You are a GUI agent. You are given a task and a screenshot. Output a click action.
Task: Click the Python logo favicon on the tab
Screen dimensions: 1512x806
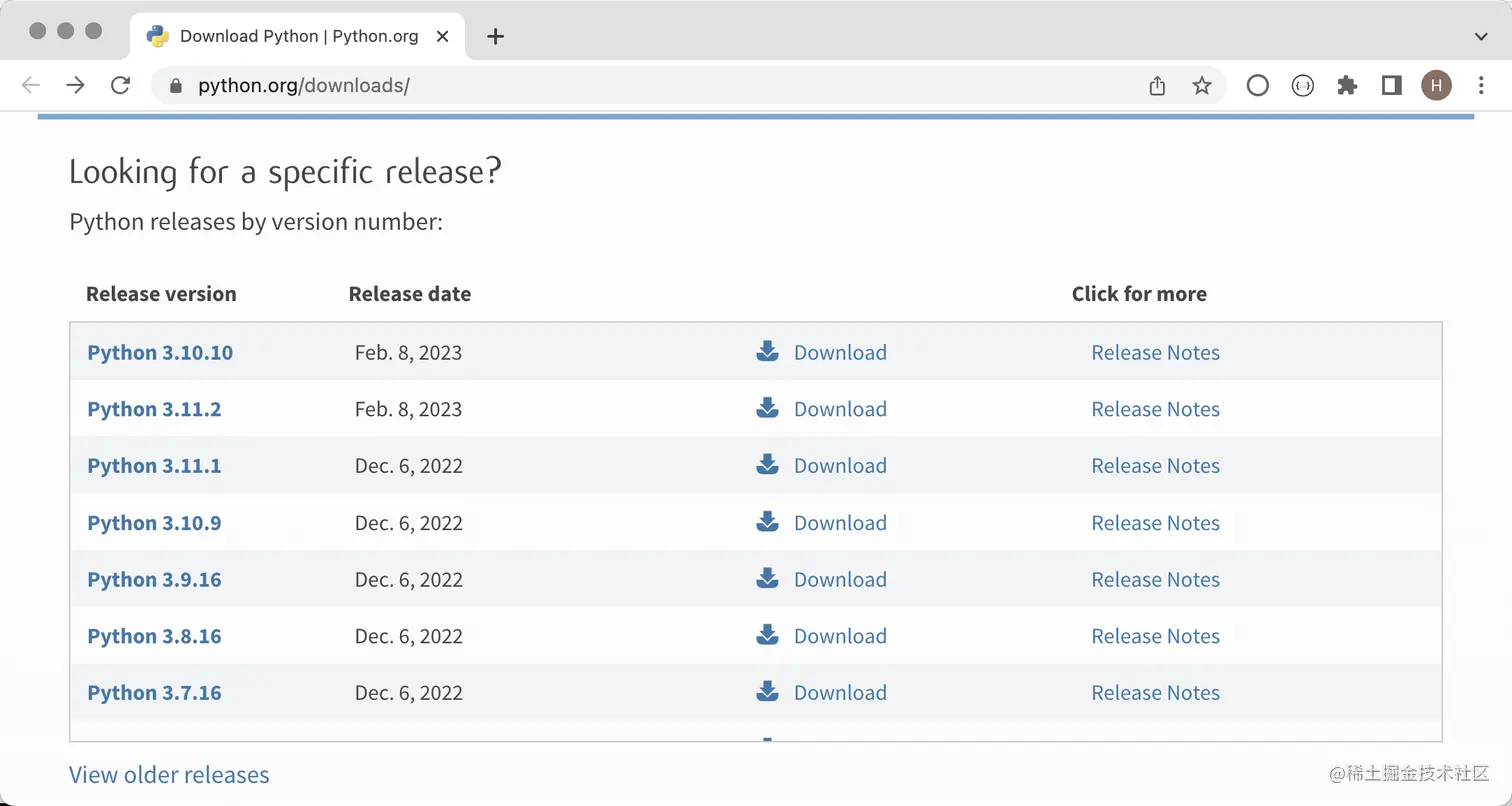tap(159, 36)
